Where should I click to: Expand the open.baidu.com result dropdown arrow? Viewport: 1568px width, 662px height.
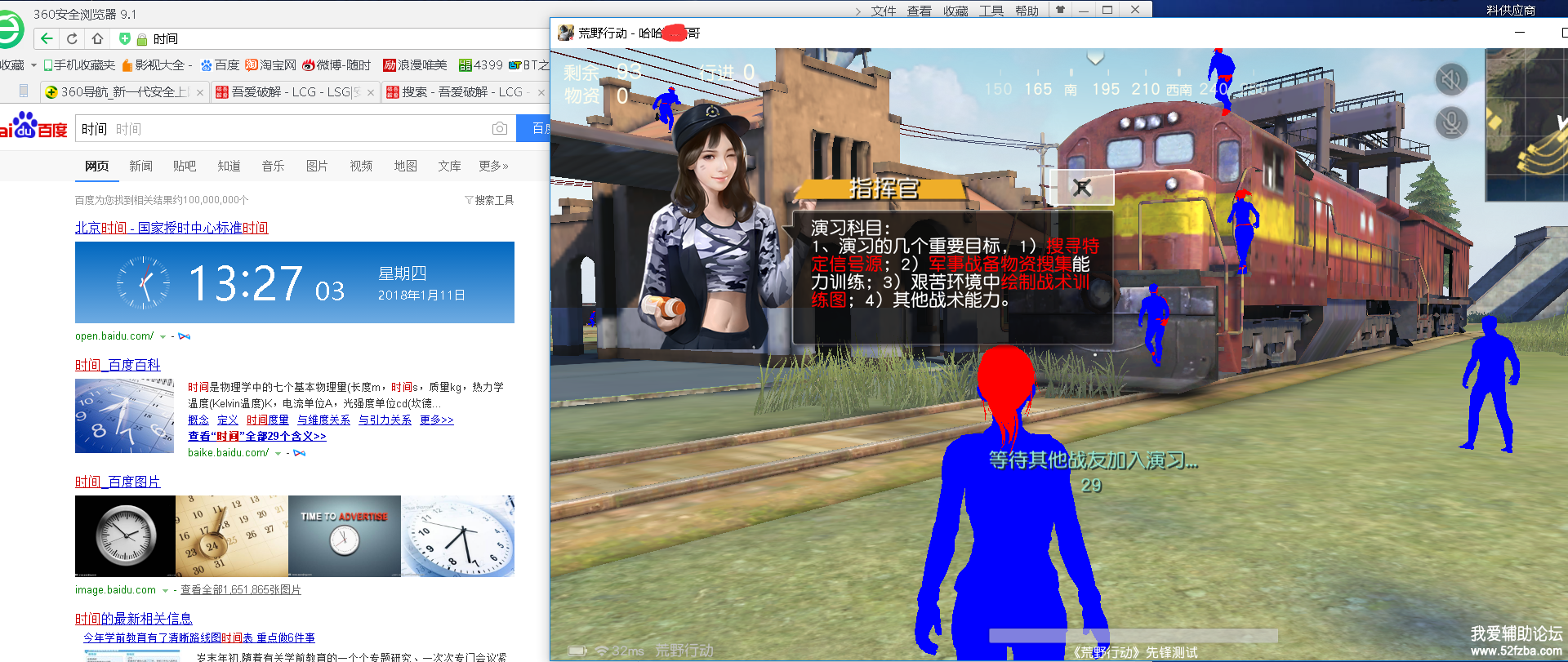[x=163, y=336]
